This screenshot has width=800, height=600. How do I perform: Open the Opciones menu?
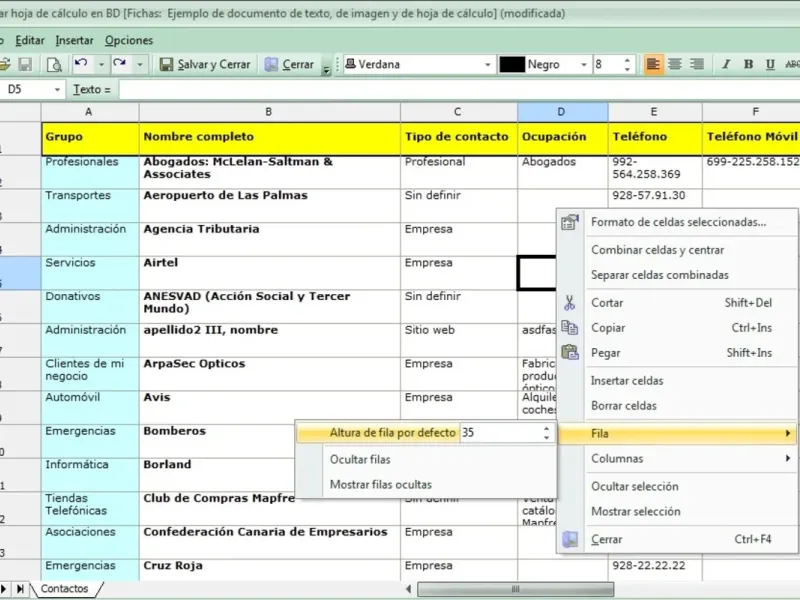129,40
